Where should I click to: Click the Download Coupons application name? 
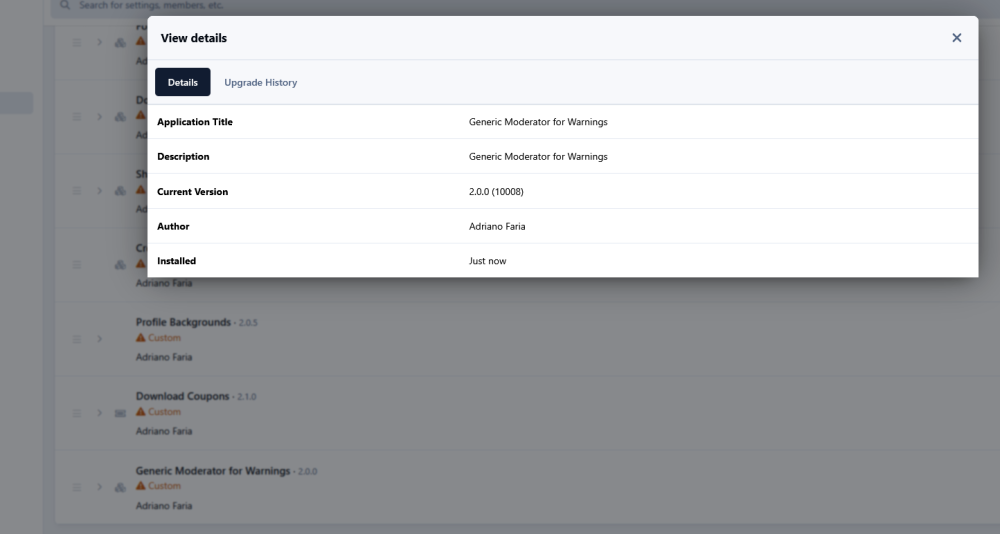point(182,396)
